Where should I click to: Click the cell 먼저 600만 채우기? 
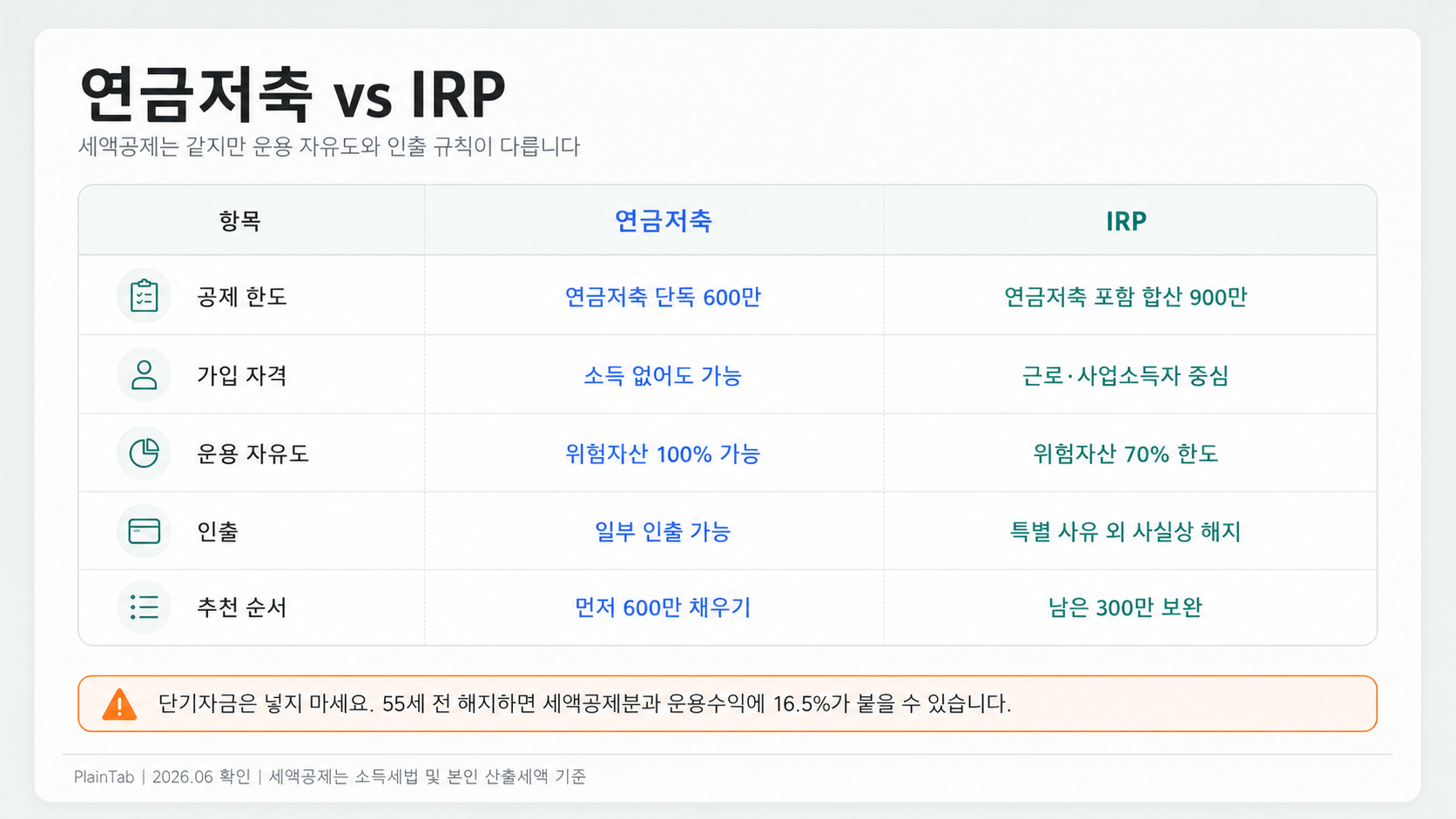click(663, 607)
